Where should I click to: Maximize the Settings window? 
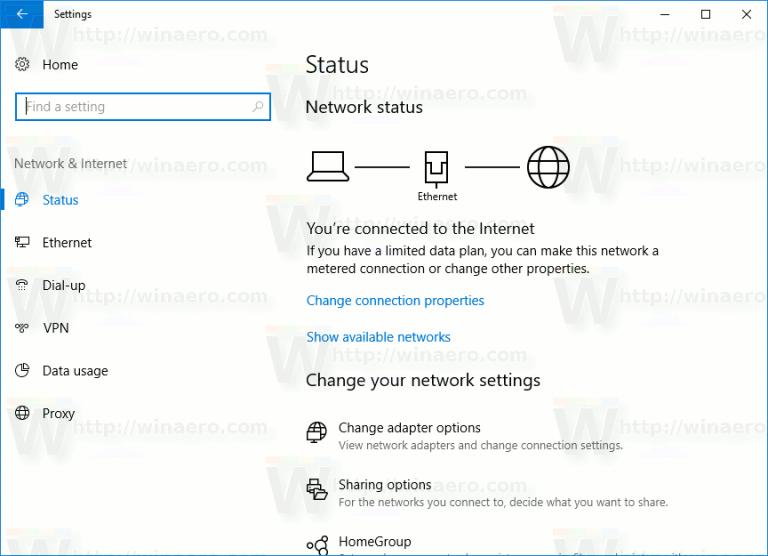tap(706, 14)
